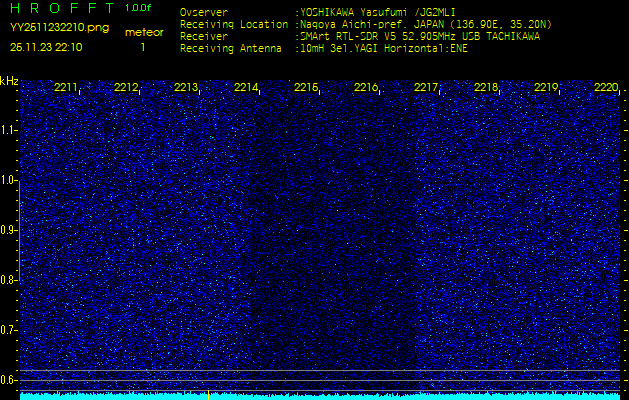
Task: Click the 2220 time marker
Action: tap(606, 87)
